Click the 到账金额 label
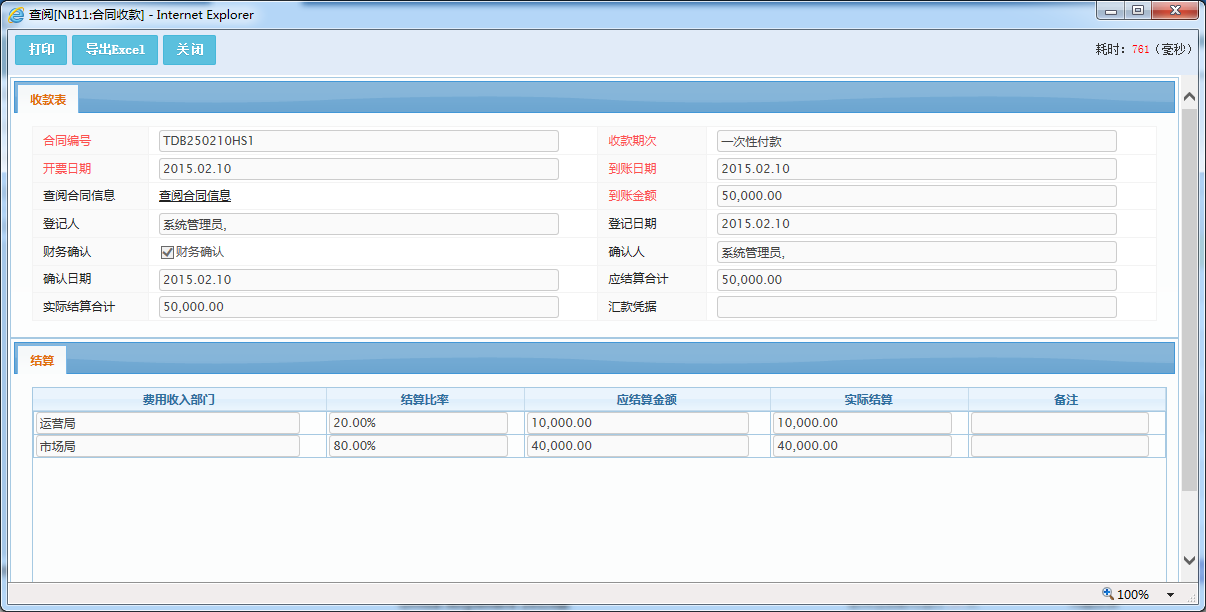1206x612 pixels. pos(633,197)
